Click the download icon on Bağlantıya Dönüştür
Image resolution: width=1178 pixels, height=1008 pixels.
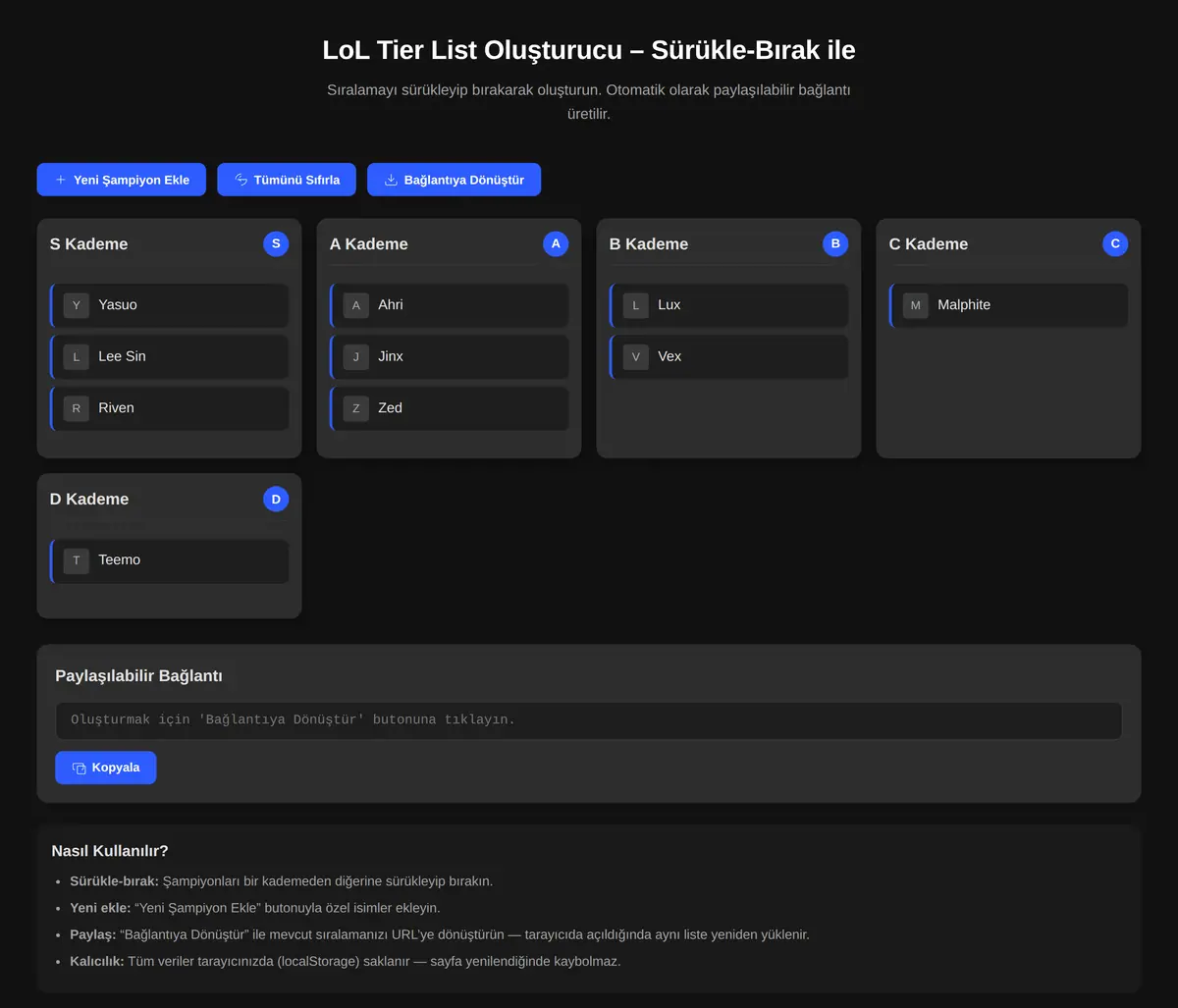point(391,180)
